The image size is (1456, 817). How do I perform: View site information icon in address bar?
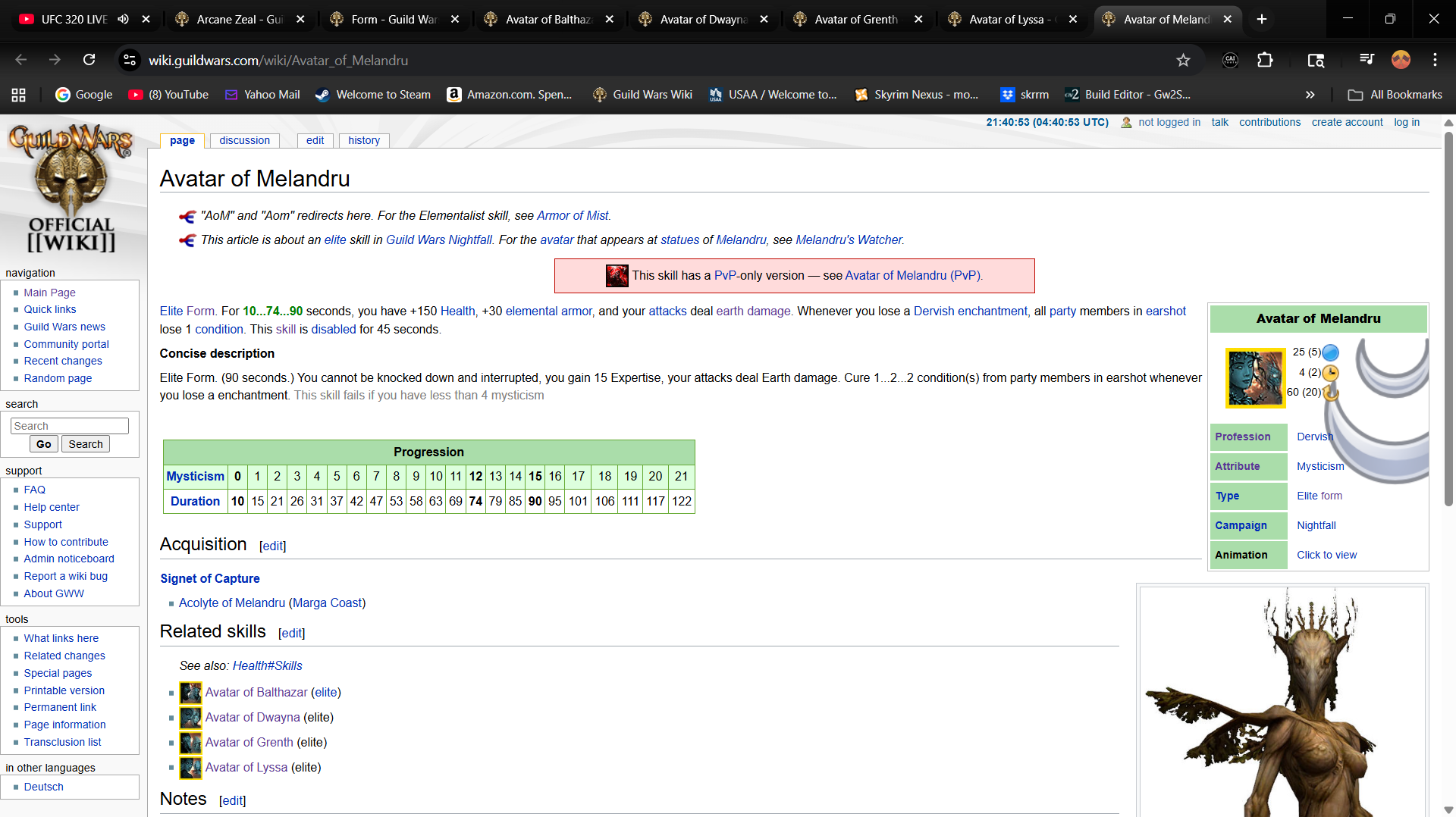pos(130,60)
